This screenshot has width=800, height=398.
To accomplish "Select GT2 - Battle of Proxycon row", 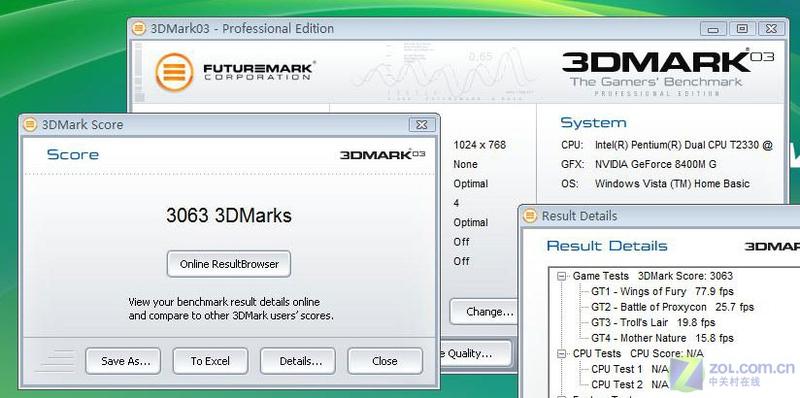I will click(x=672, y=307).
